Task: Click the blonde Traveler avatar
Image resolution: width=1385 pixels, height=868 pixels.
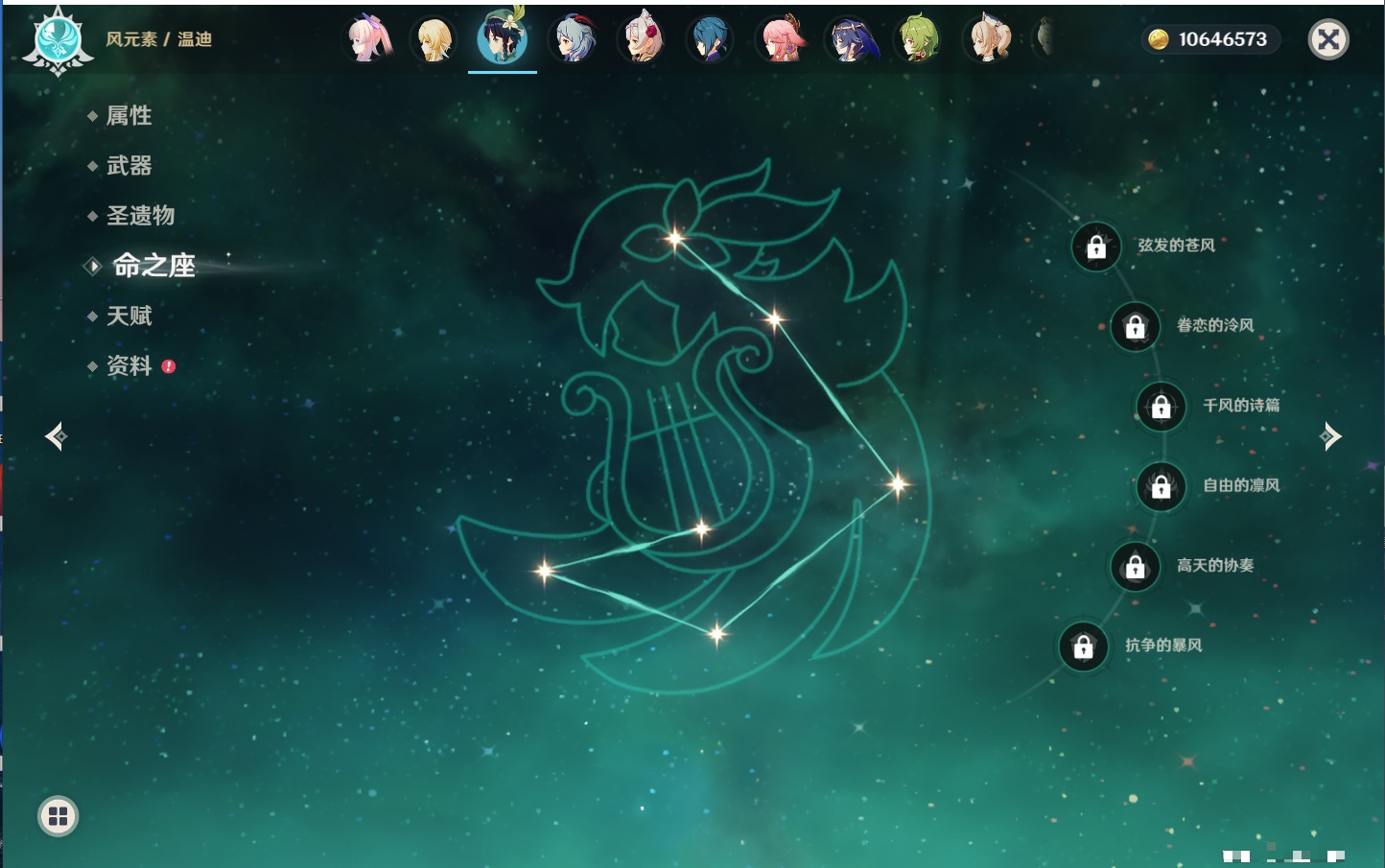Action: 434,39
